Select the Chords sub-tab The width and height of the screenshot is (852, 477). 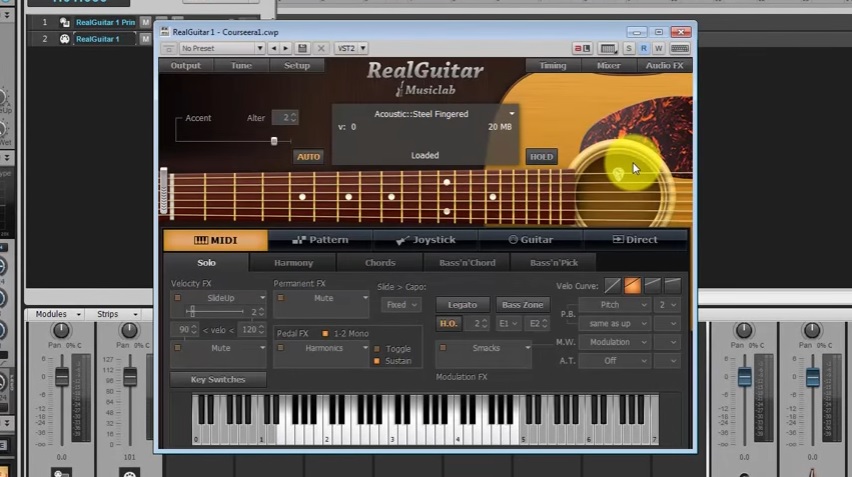click(x=380, y=262)
